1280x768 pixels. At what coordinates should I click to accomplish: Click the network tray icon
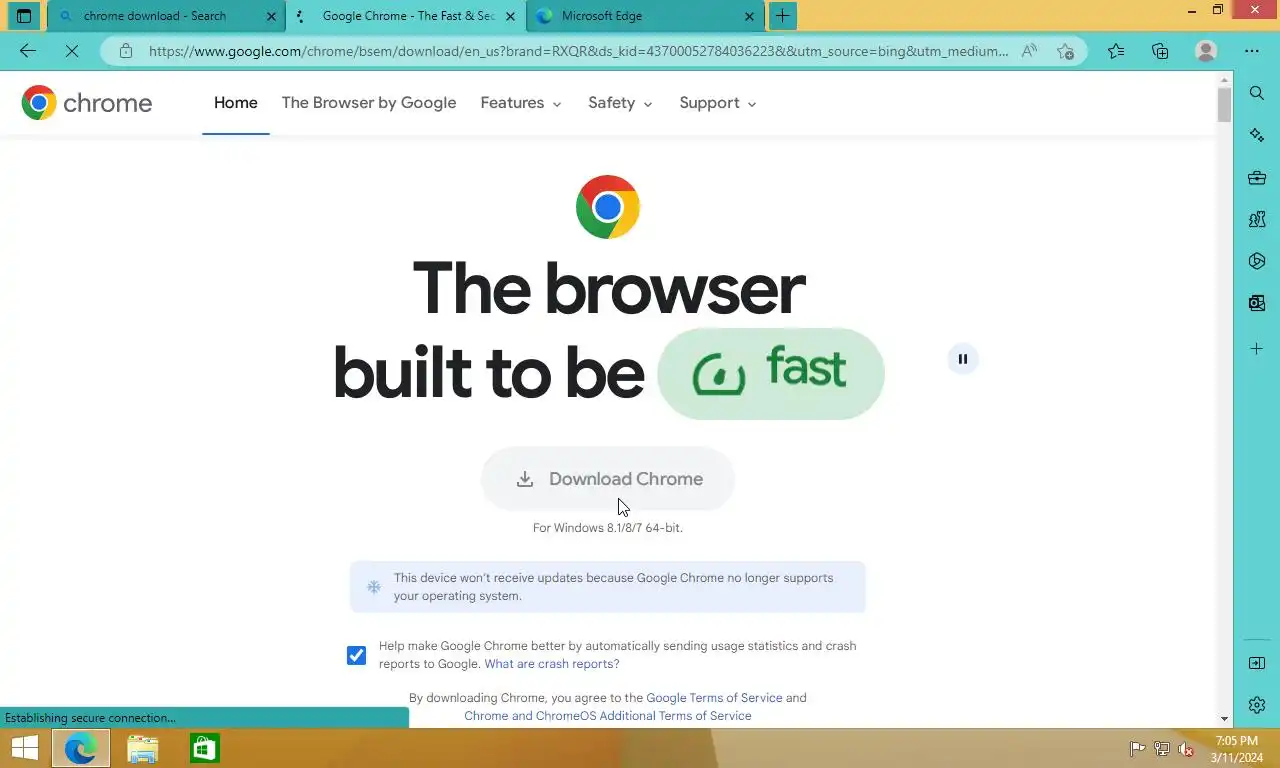pyautogui.click(x=1162, y=749)
